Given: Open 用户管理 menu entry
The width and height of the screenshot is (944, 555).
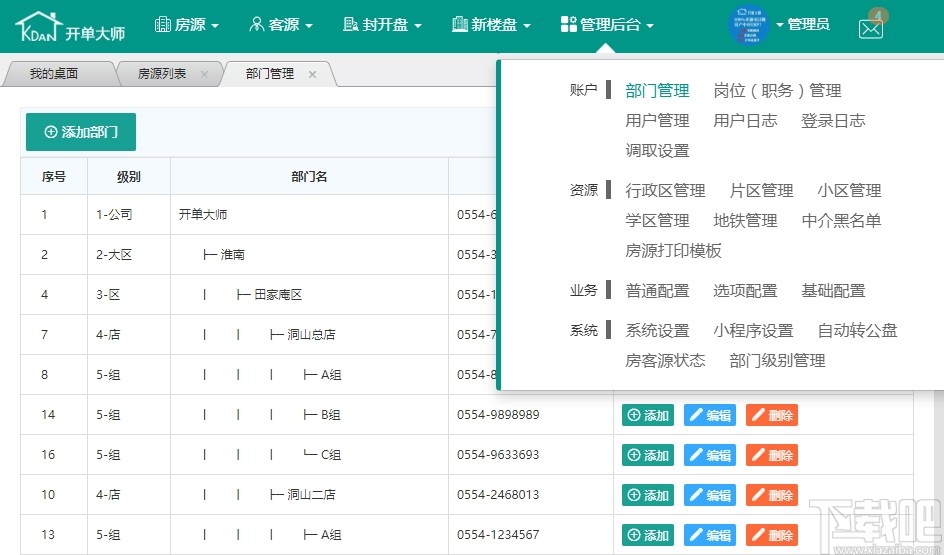Looking at the screenshot, I should click(x=657, y=121).
